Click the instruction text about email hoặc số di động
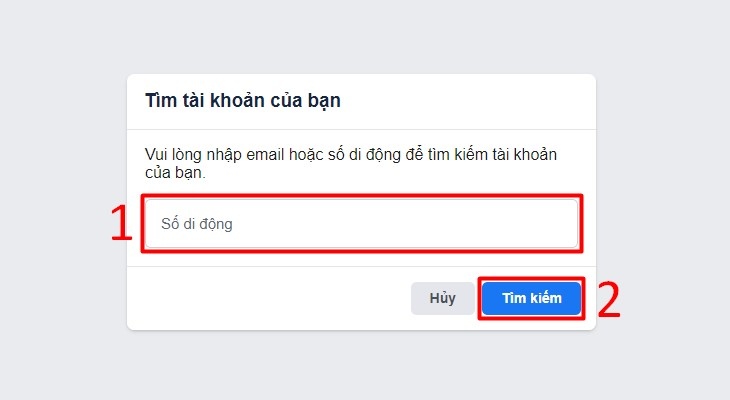This screenshot has width=730, height=400. pos(351,163)
